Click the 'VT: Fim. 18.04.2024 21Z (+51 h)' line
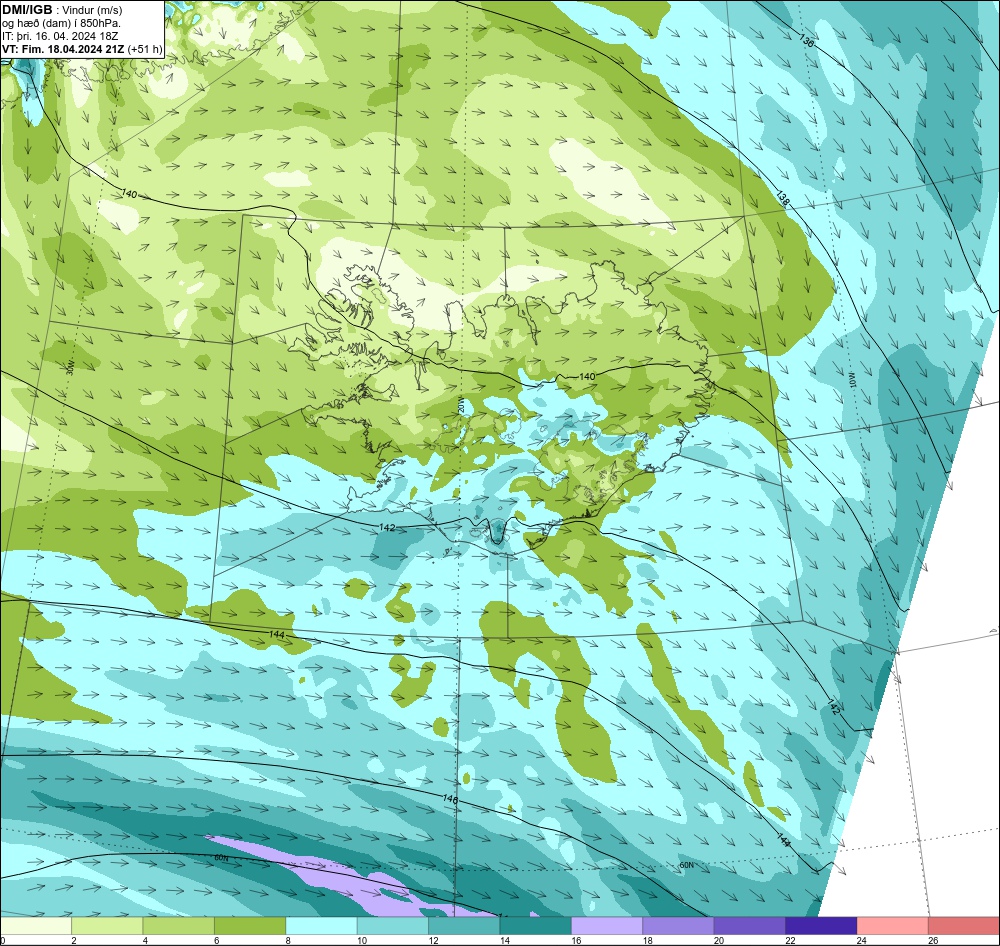 coord(82,49)
